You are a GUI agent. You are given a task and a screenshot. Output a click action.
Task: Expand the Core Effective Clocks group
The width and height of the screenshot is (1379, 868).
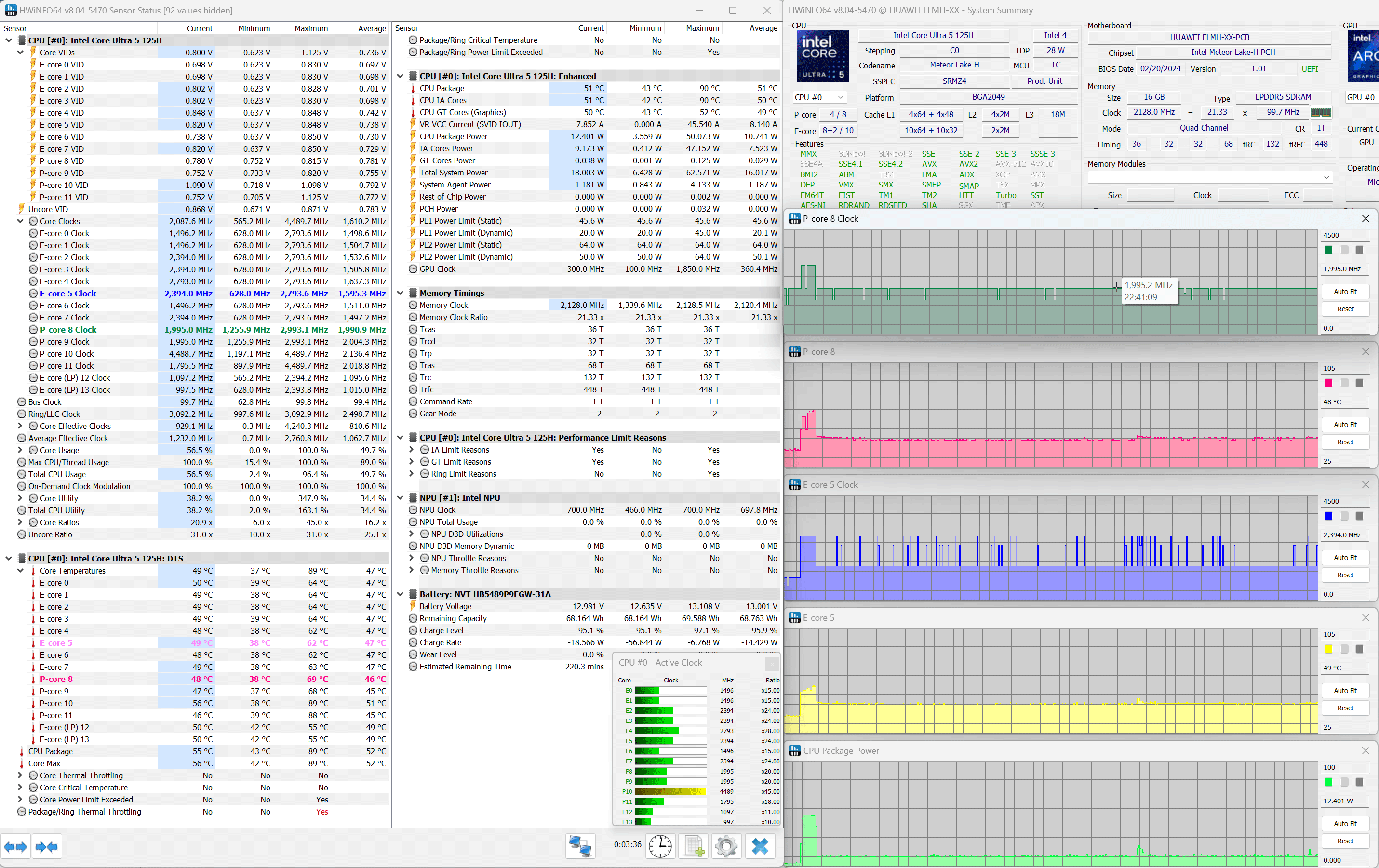point(21,426)
